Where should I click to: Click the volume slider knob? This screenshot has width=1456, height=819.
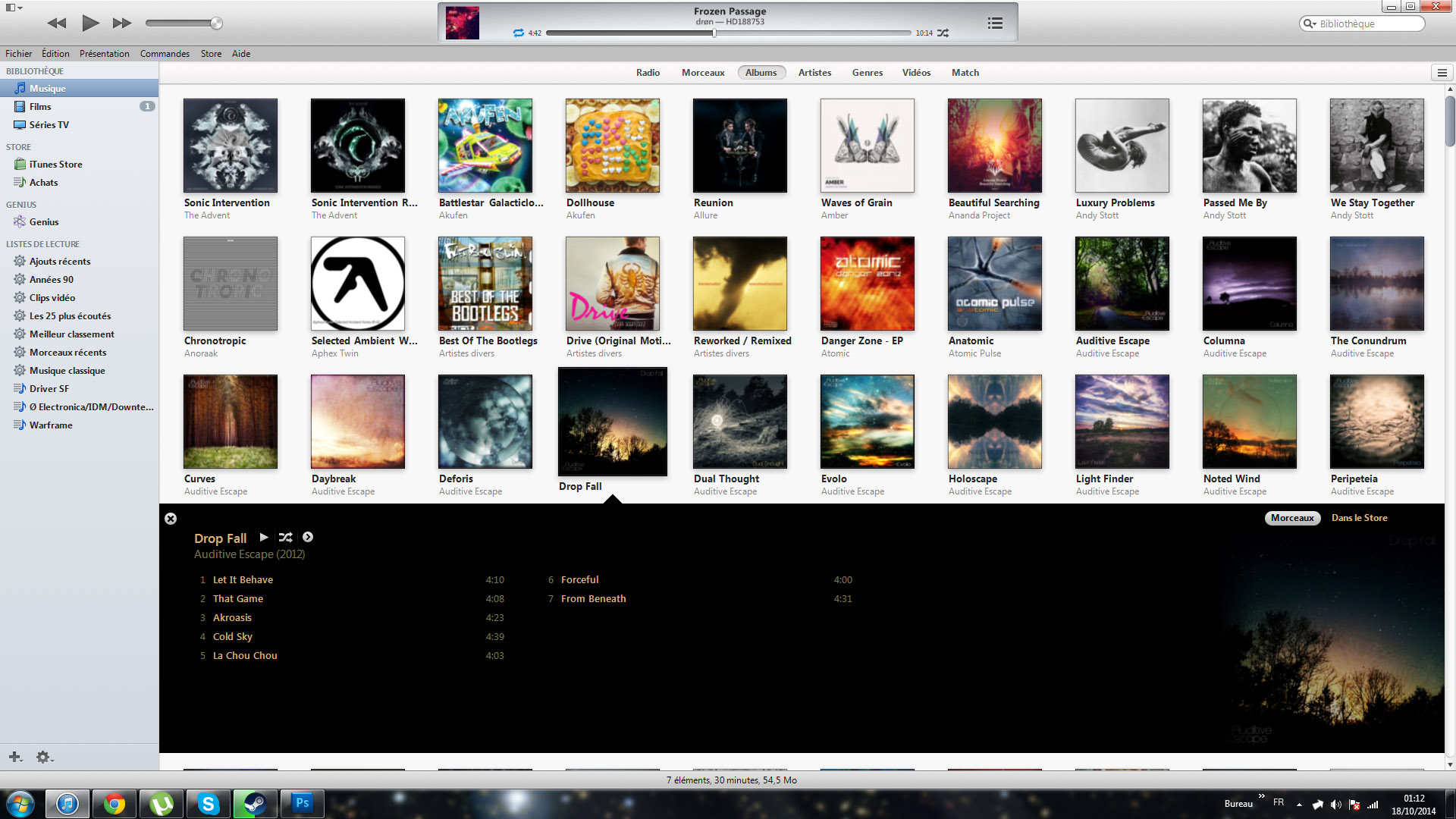point(216,24)
